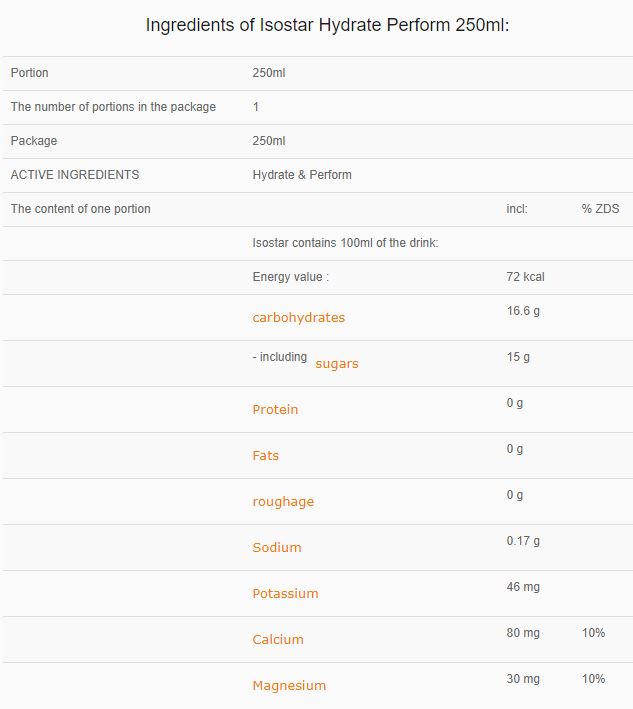Viewport: 633px width, 709px height.
Task: Click the 80 mg calcium amount
Action: [x=523, y=633]
